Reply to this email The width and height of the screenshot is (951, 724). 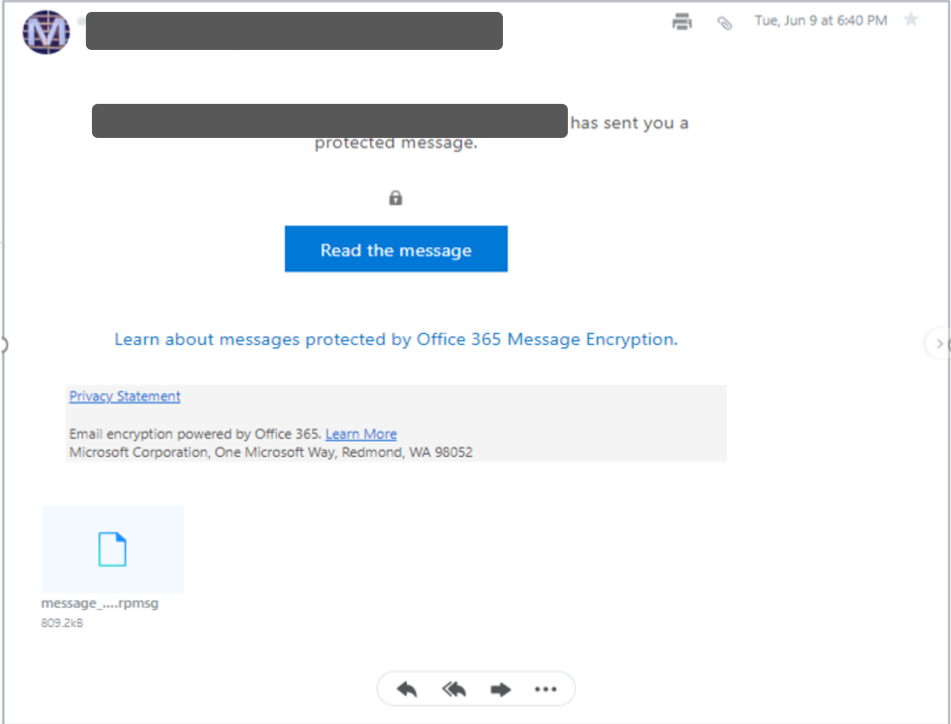tap(407, 689)
